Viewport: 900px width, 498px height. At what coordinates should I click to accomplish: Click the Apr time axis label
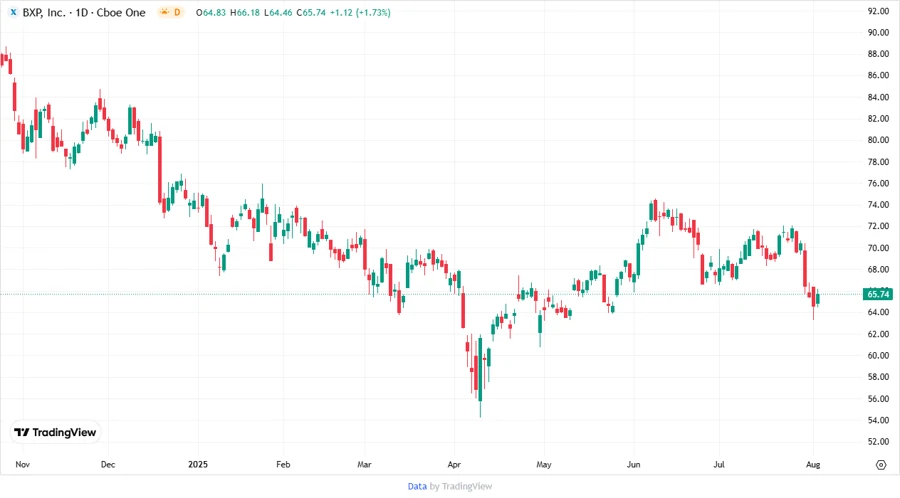pos(454,464)
